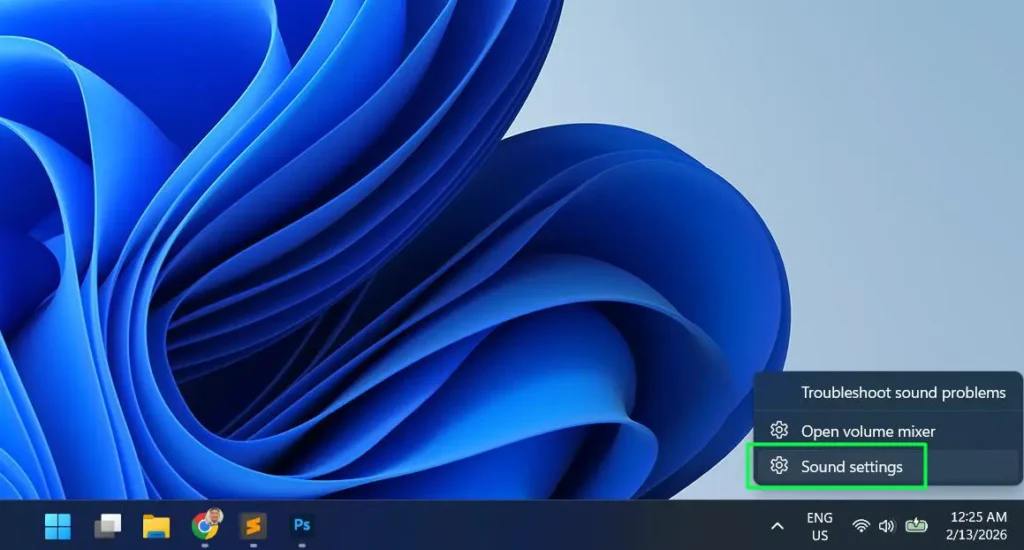The width and height of the screenshot is (1024, 550).
Task: Click the battery charging icon in tray
Action: (x=916, y=525)
